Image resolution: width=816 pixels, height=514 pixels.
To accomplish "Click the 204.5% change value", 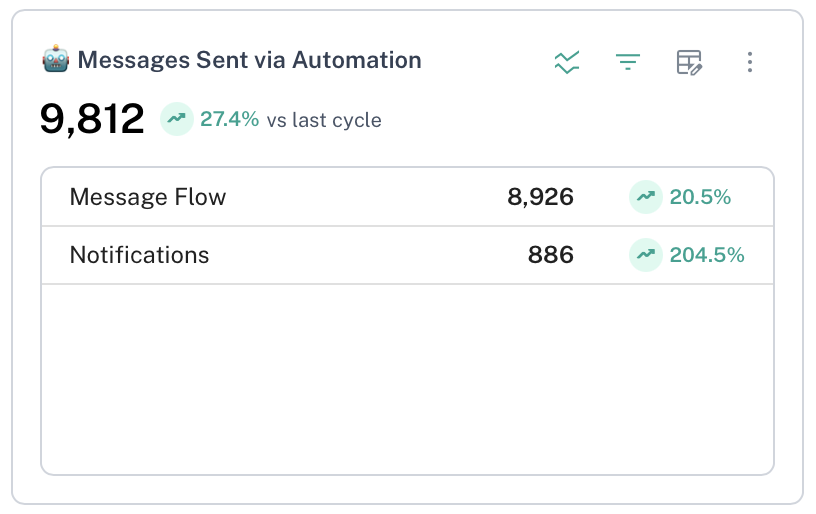I will (707, 255).
